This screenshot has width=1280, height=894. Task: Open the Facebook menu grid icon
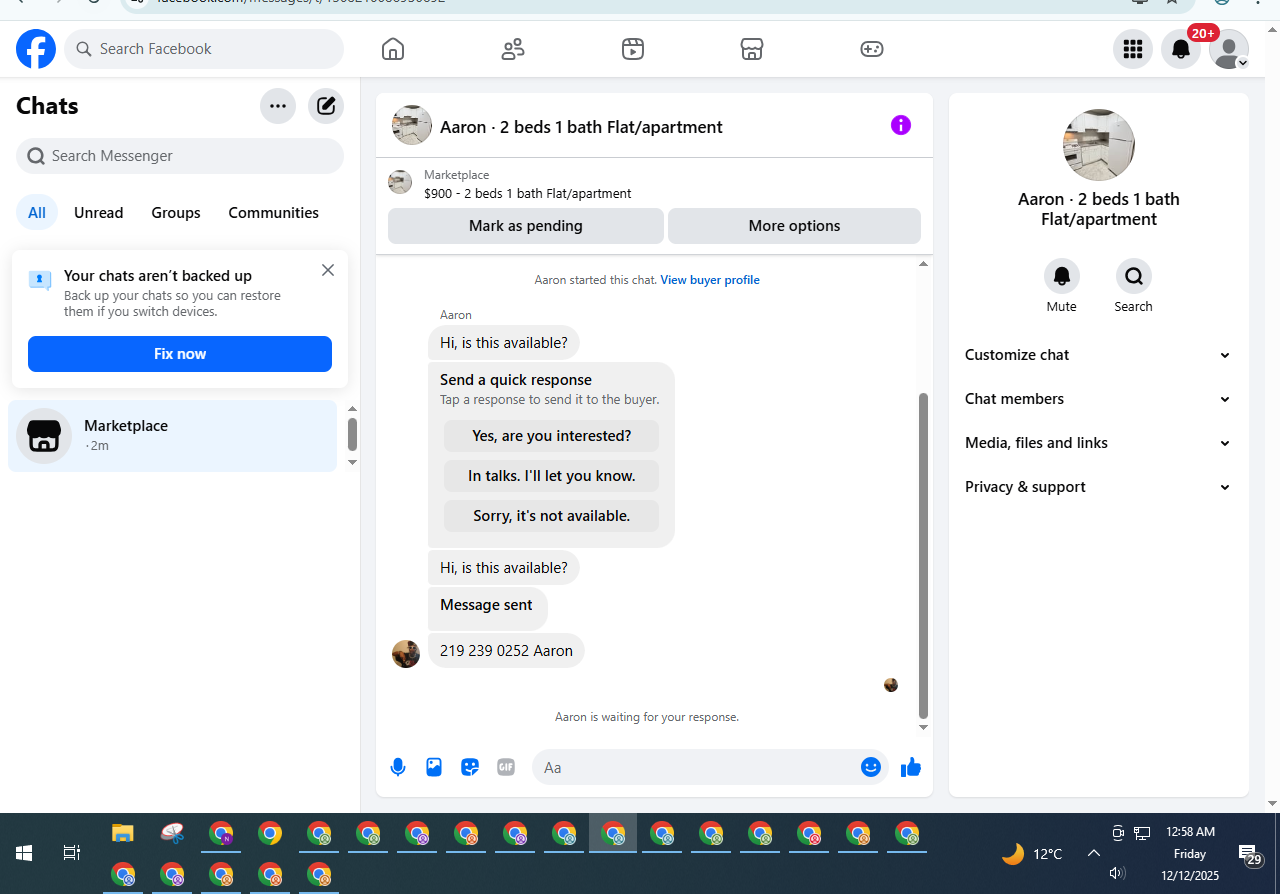pyautogui.click(x=1133, y=49)
